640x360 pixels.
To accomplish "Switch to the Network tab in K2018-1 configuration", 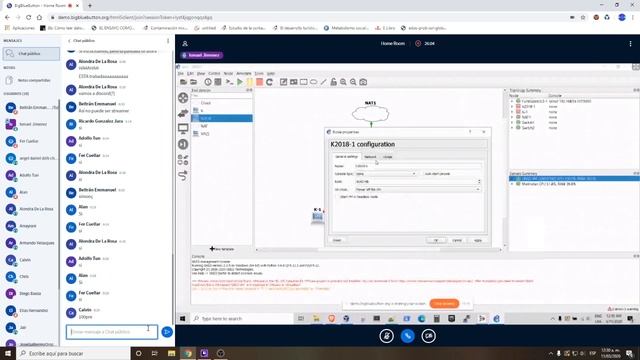I will (x=370, y=157).
